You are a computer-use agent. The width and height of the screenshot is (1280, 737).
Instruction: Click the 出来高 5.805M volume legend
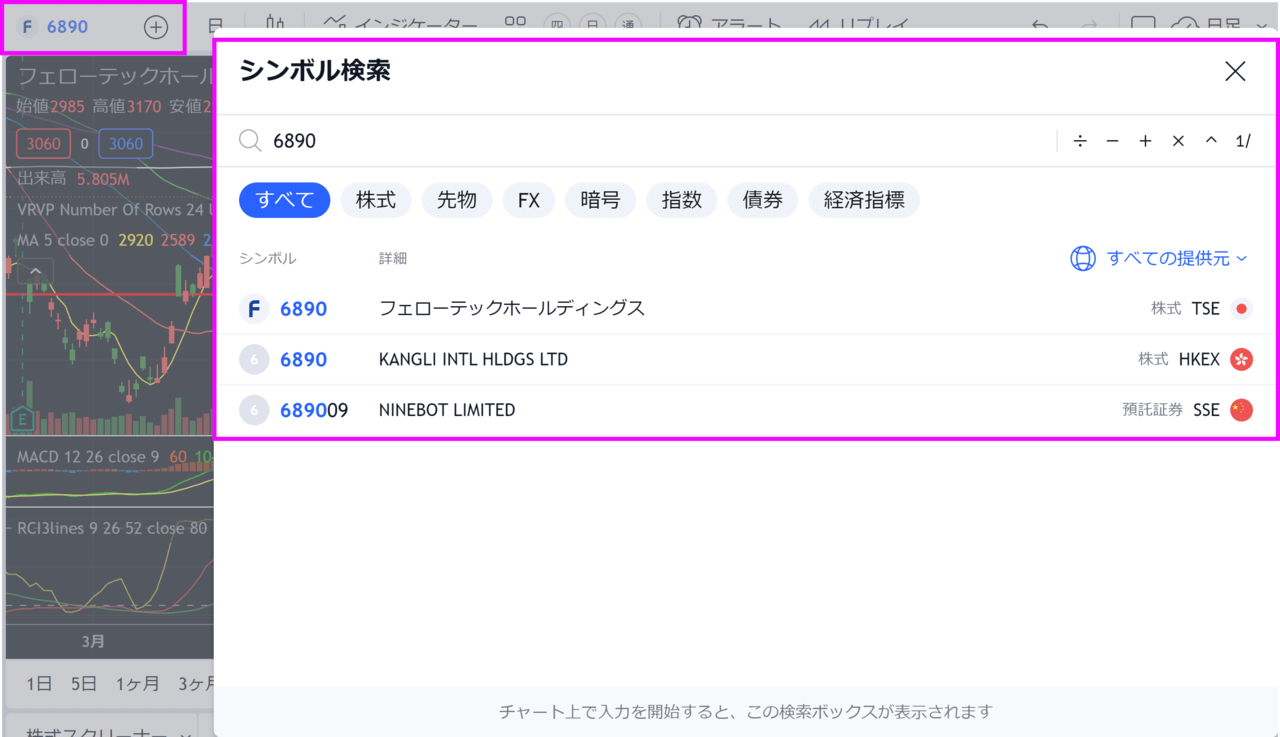pos(74,179)
